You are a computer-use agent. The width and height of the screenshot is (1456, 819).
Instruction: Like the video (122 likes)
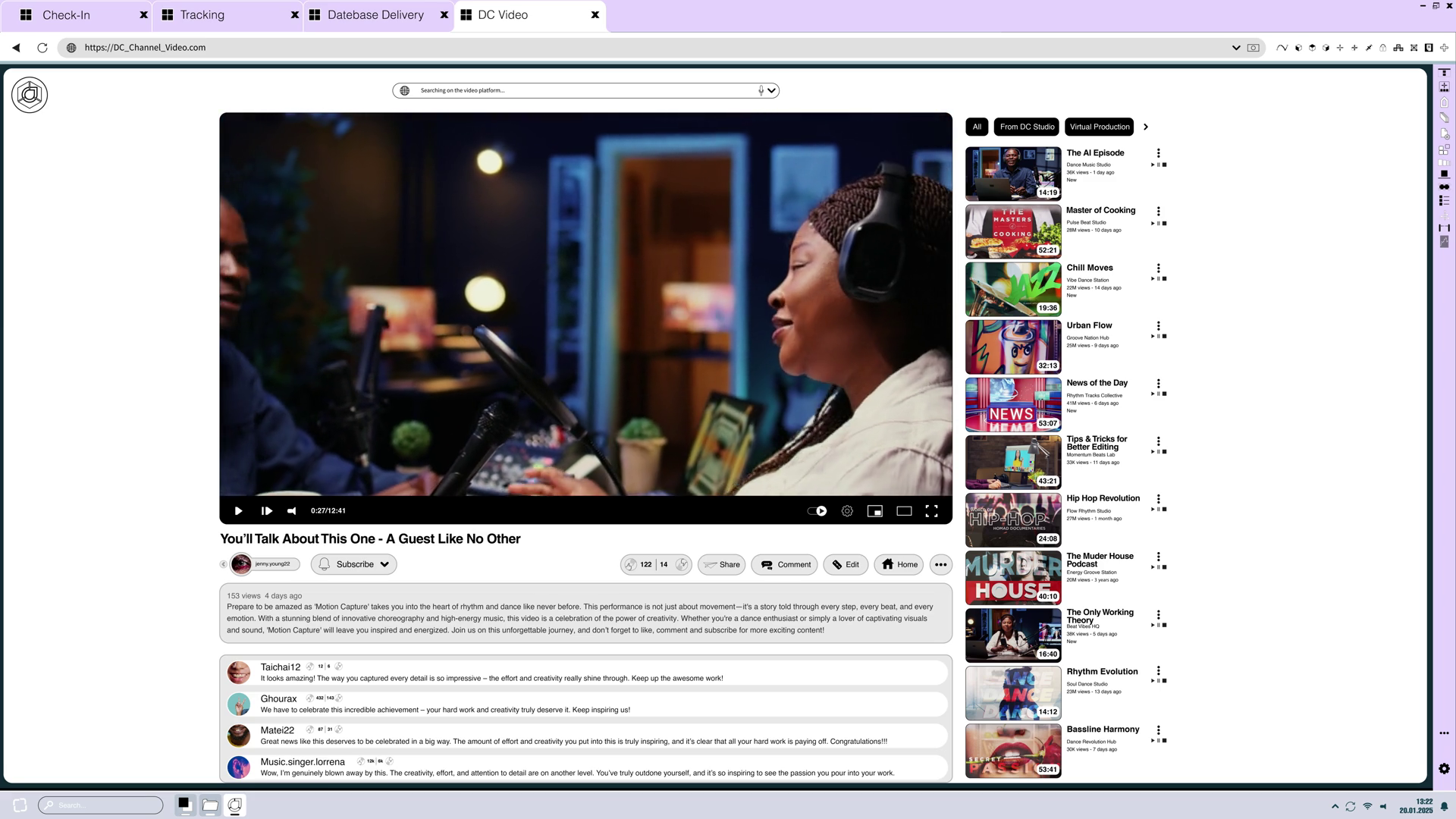(x=631, y=564)
